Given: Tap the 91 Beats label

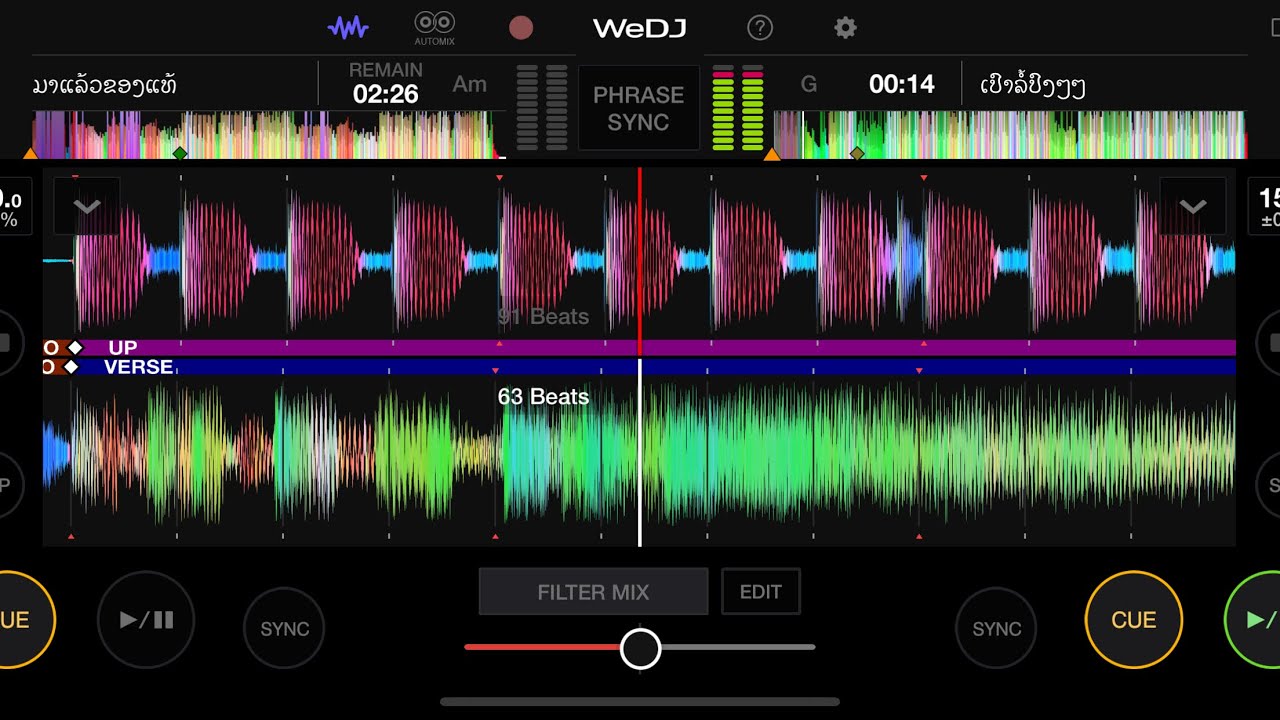Looking at the screenshot, I should pos(543,316).
